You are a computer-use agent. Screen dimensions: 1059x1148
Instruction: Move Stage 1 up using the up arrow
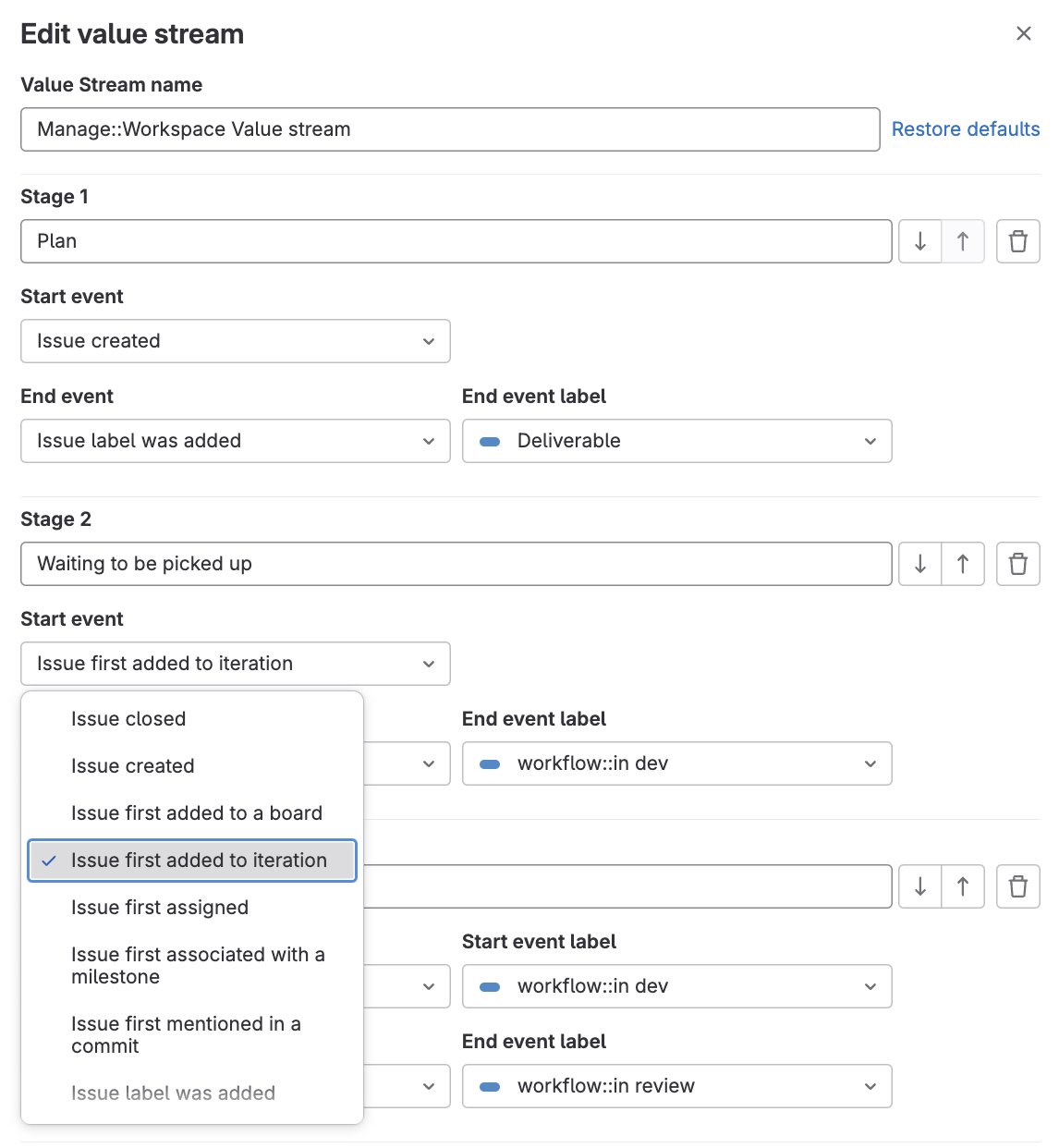tap(963, 241)
